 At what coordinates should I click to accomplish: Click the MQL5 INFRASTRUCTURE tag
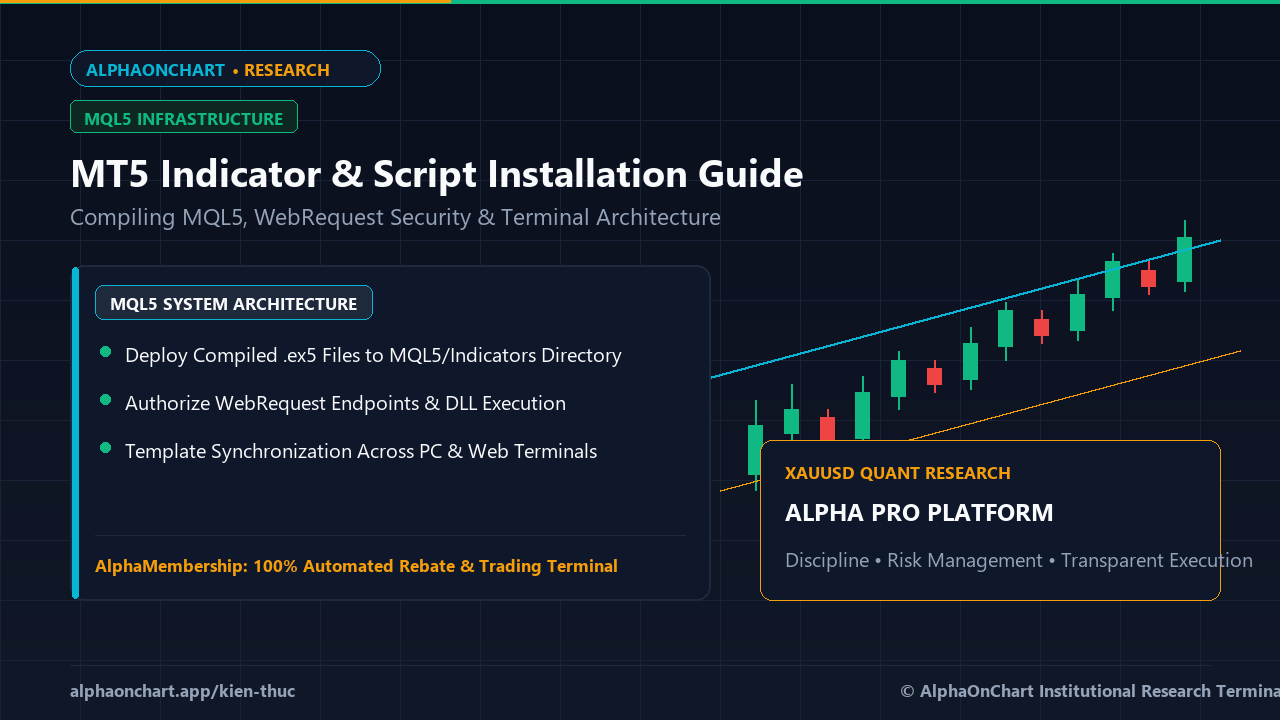tap(184, 117)
